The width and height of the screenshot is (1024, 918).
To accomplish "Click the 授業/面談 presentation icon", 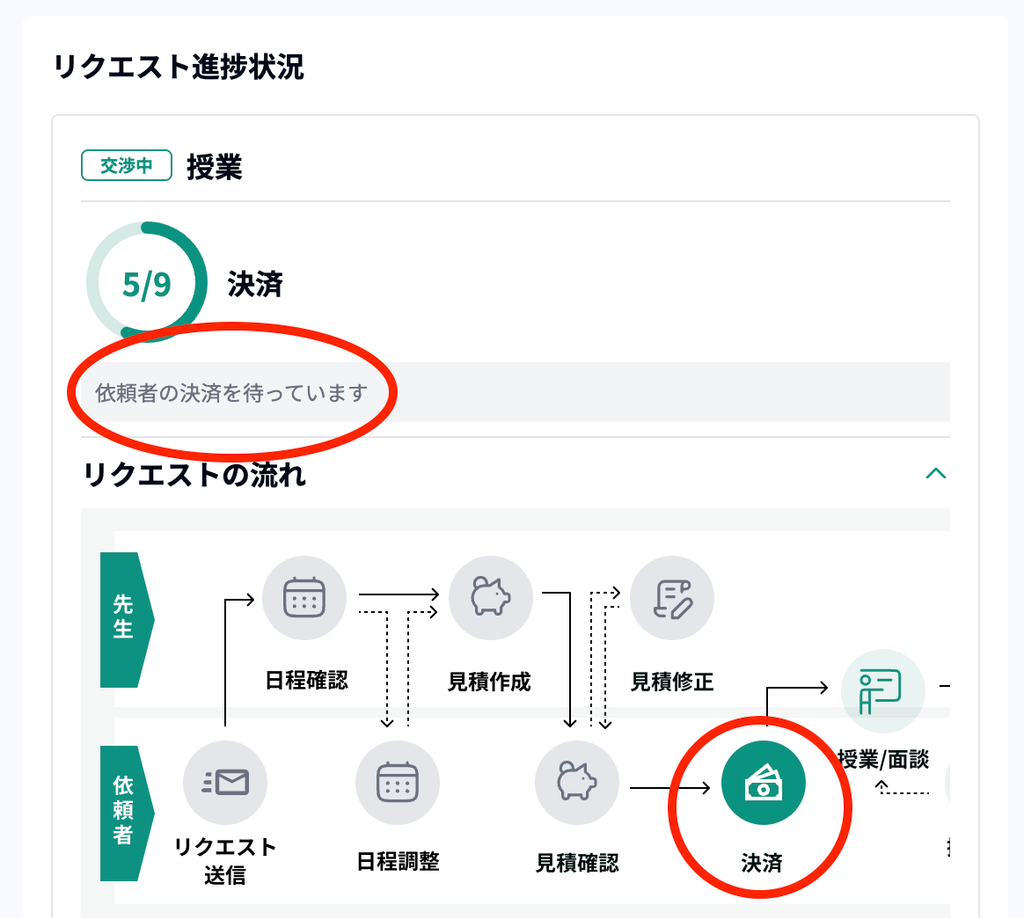I will click(882, 691).
